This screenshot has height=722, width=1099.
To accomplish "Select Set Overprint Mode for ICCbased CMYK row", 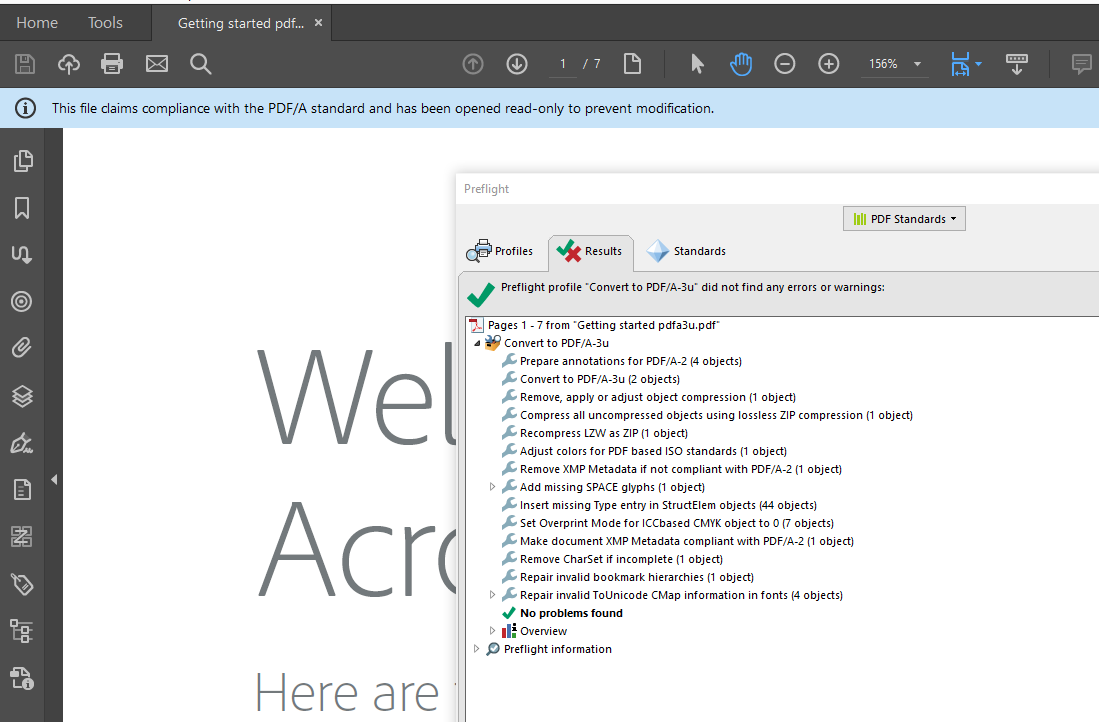I will [668, 524].
